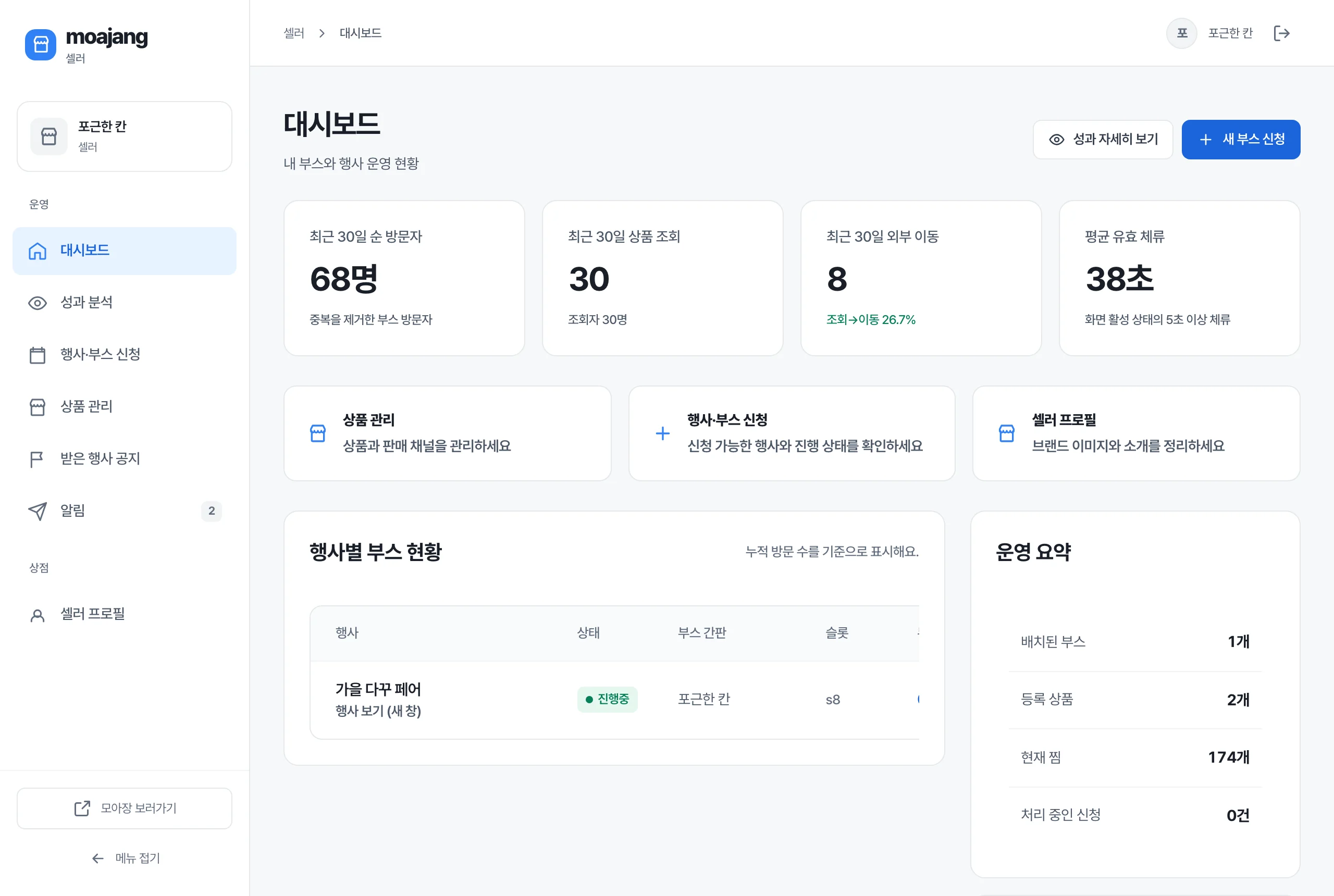Click the calendar icon beside 행사·부스 신청
The height and width of the screenshot is (896, 1334).
38,355
